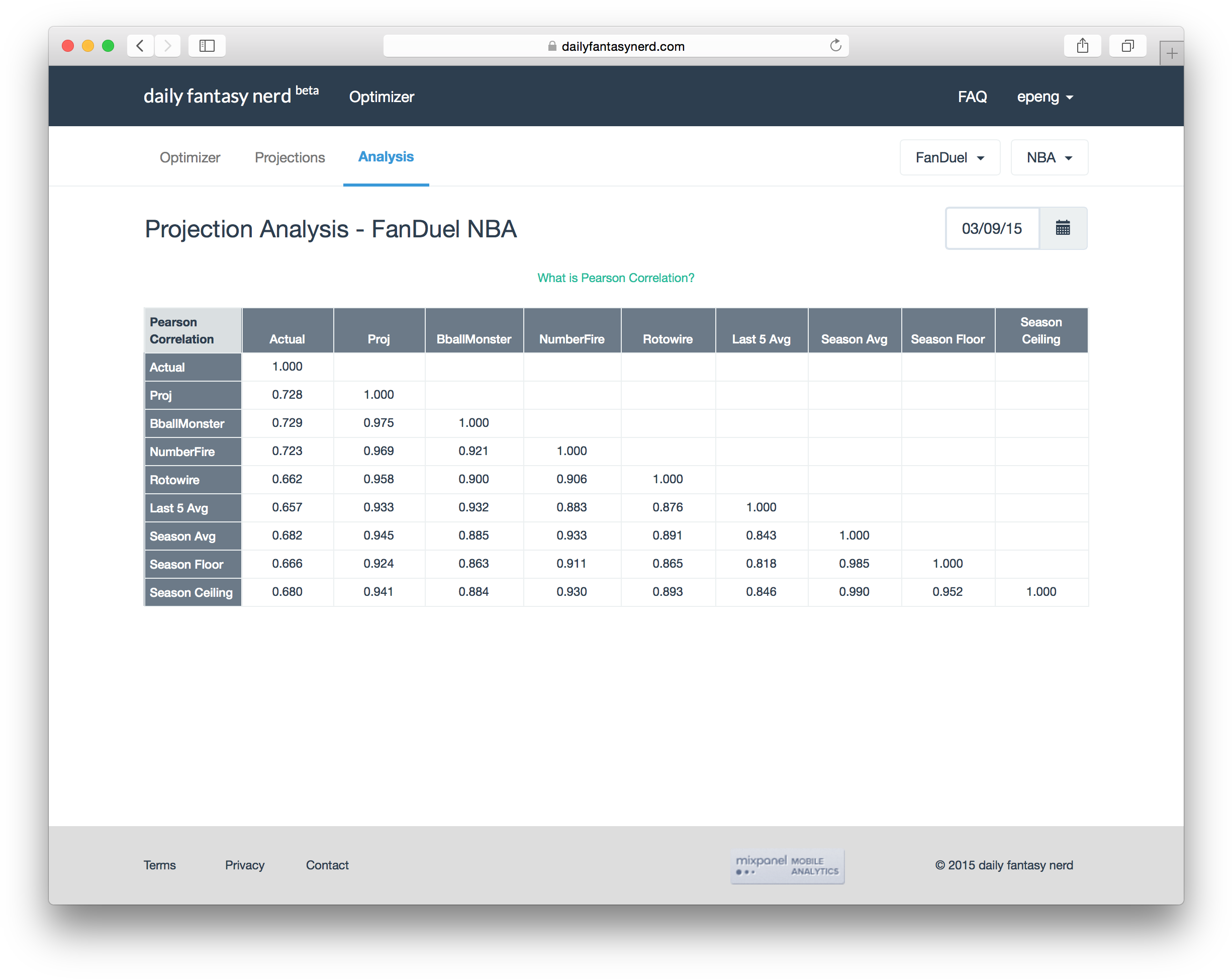
Task: Click the browser forward arrow
Action: (x=167, y=46)
